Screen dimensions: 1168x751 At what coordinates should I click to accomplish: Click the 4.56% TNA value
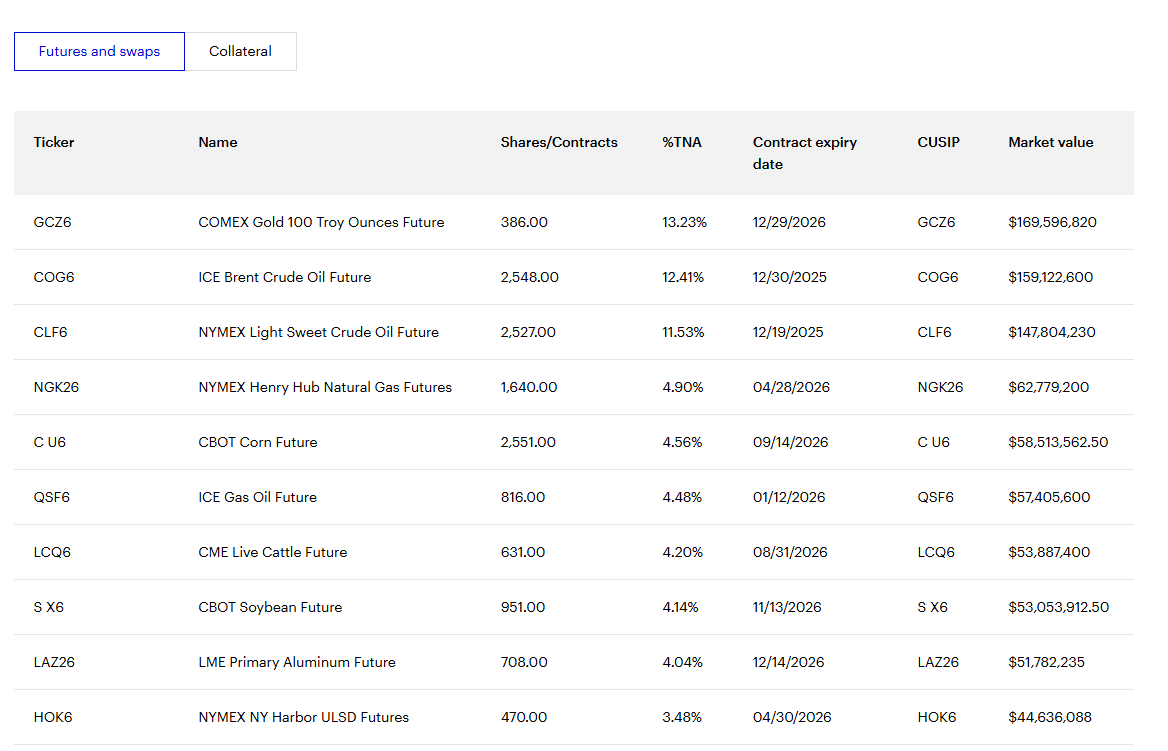tap(682, 443)
